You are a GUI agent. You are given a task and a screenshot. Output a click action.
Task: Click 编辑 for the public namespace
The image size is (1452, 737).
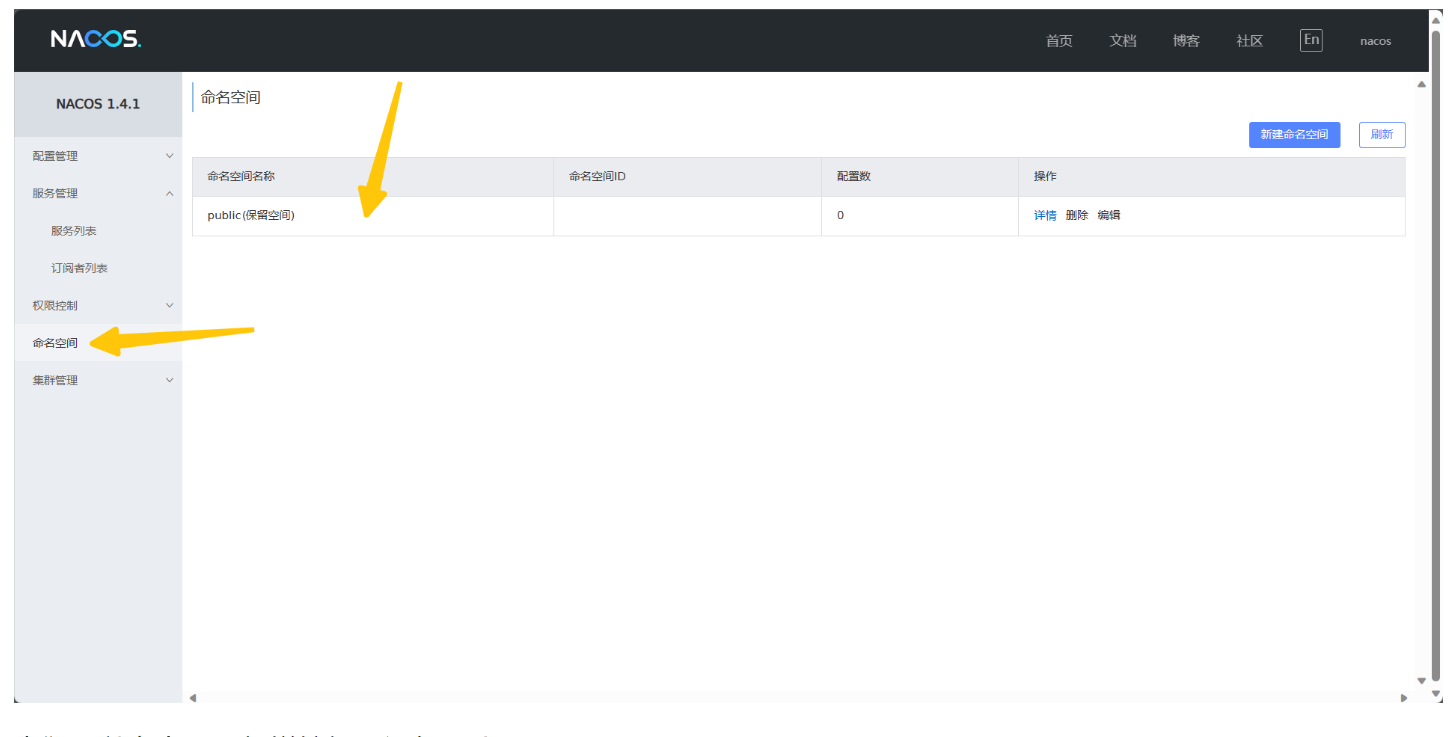coord(1109,215)
